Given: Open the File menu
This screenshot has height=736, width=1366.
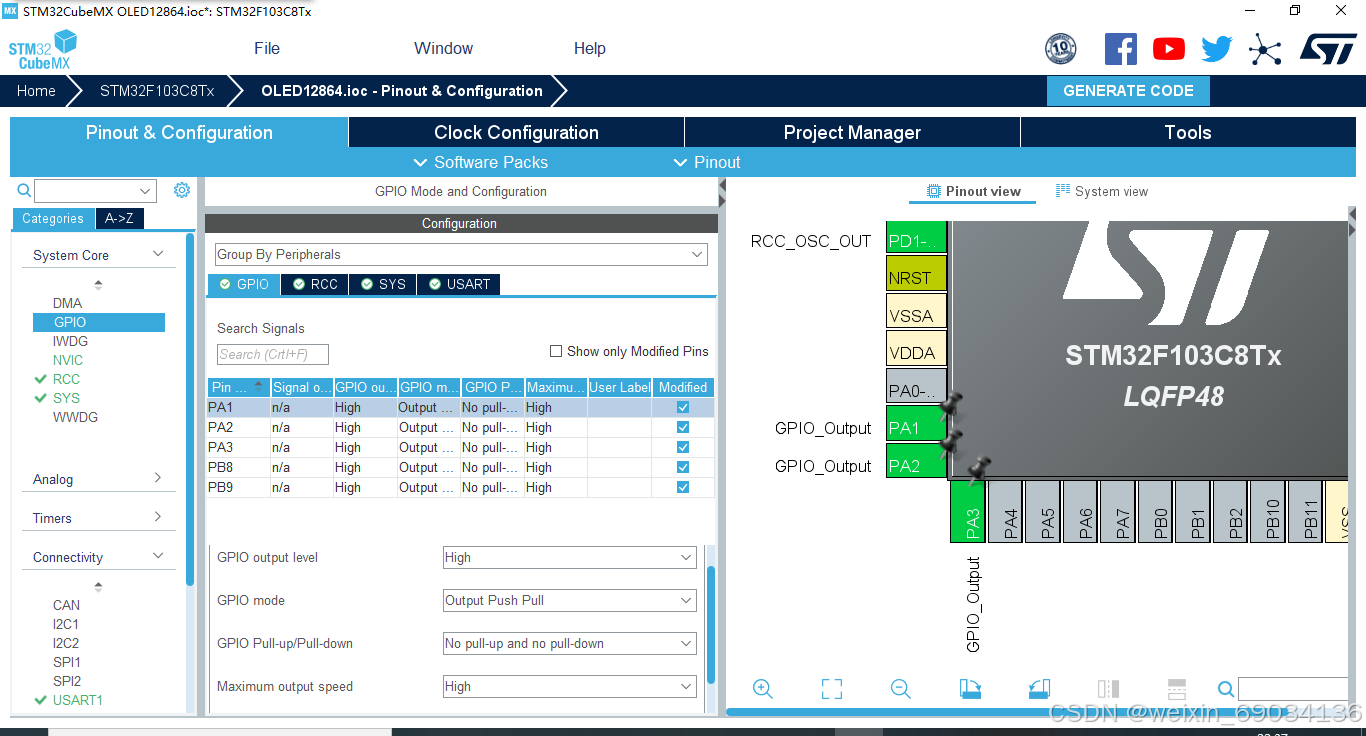Looking at the screenshot, I should point(267,48).
